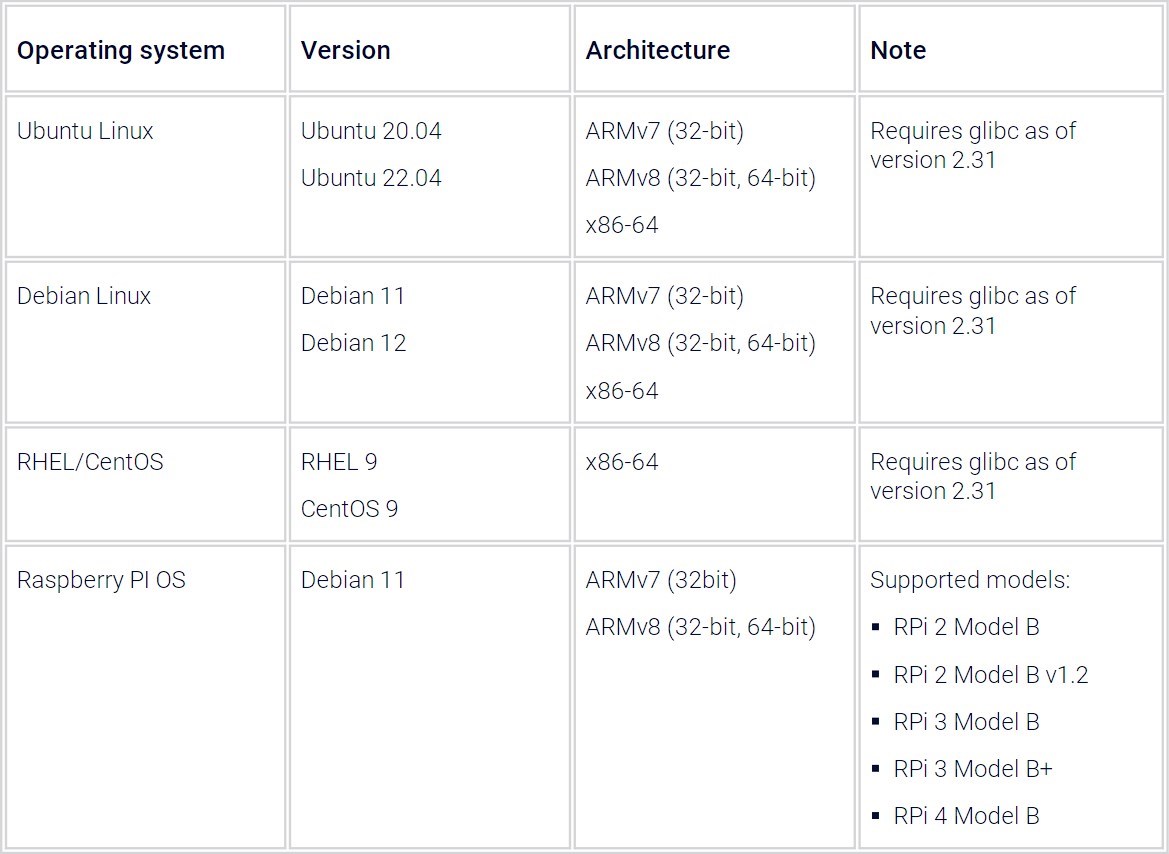Screen dimensions: 1169x854
Task: Click the x86-64 architecture cell for RHEL/CentOS
Action: coord(622,462)
